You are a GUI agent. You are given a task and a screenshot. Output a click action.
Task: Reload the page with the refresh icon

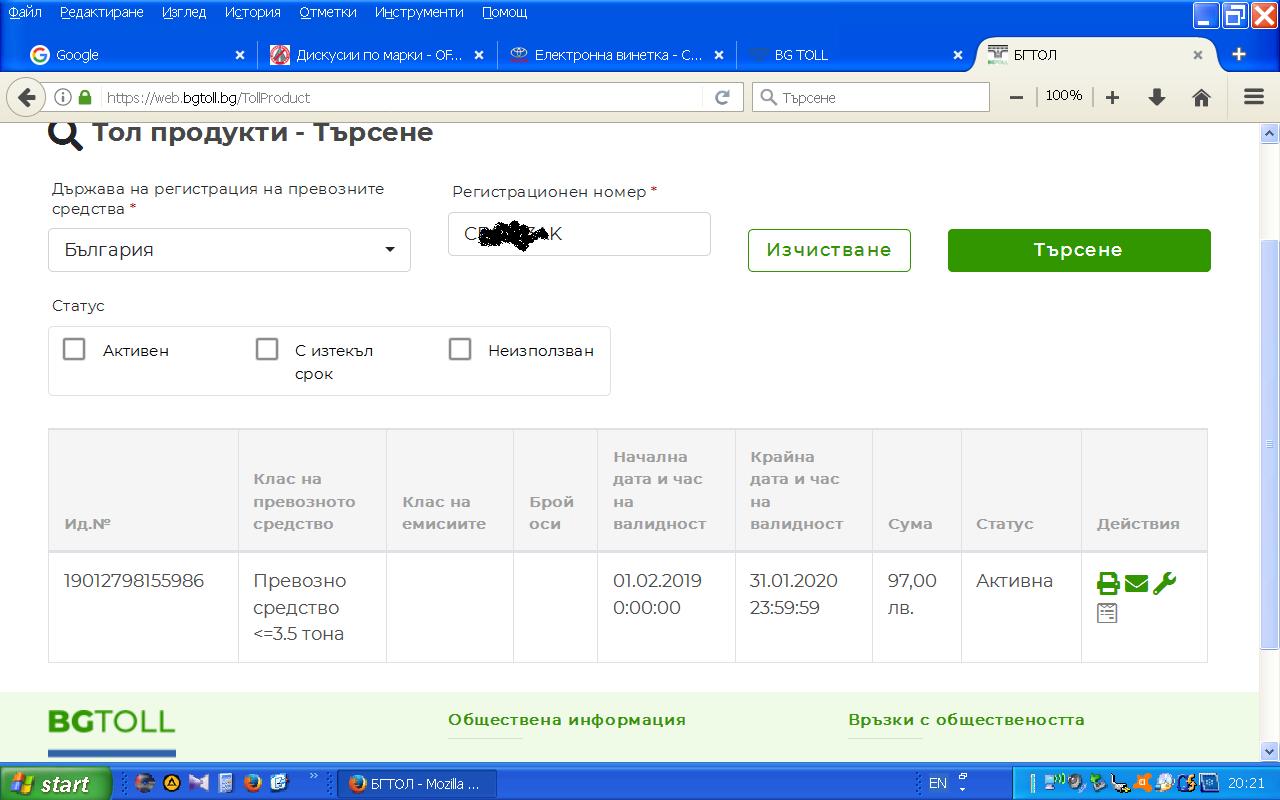[722, 97]
